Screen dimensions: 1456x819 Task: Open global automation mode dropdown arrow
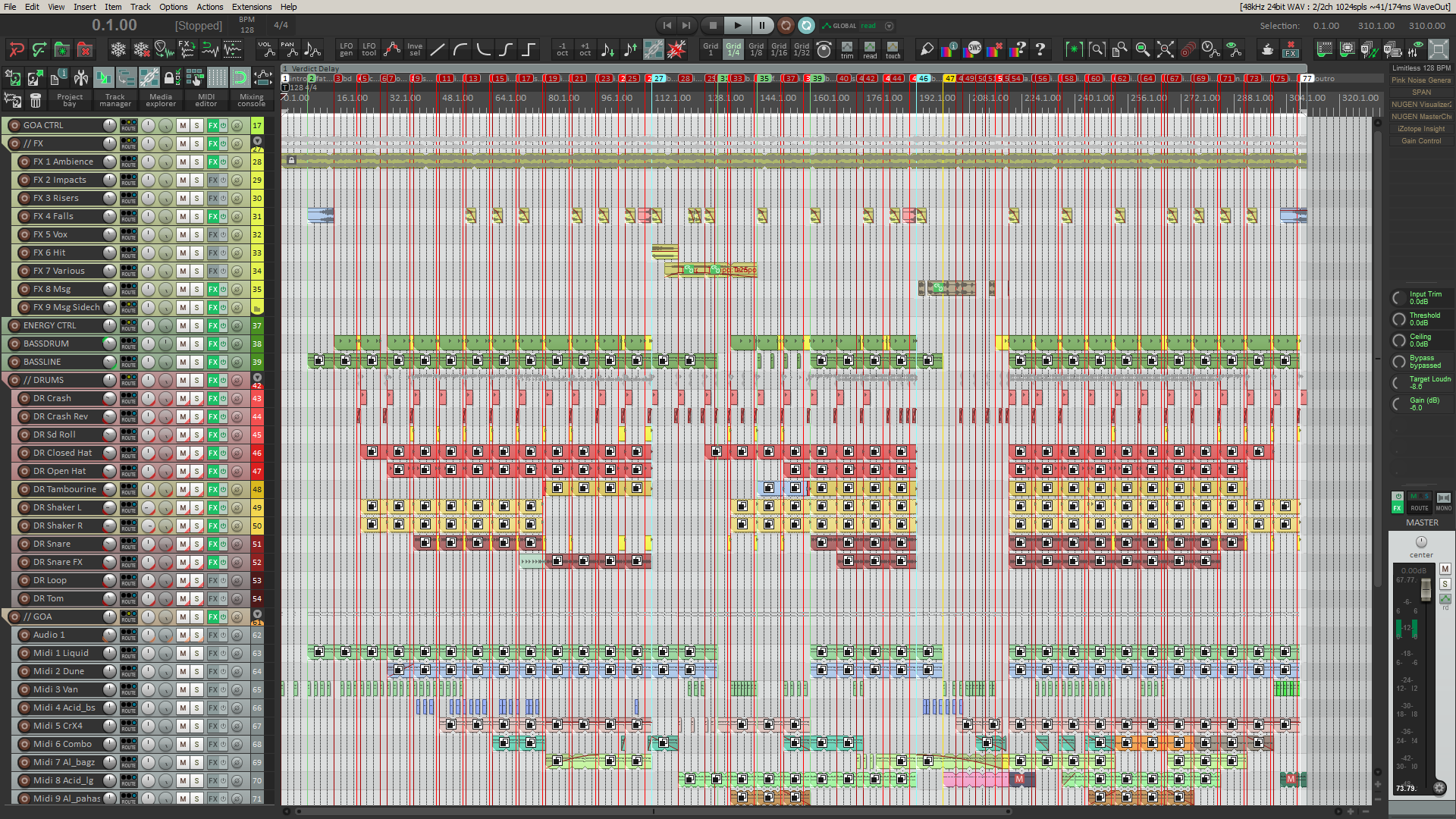tap(890, 26)
